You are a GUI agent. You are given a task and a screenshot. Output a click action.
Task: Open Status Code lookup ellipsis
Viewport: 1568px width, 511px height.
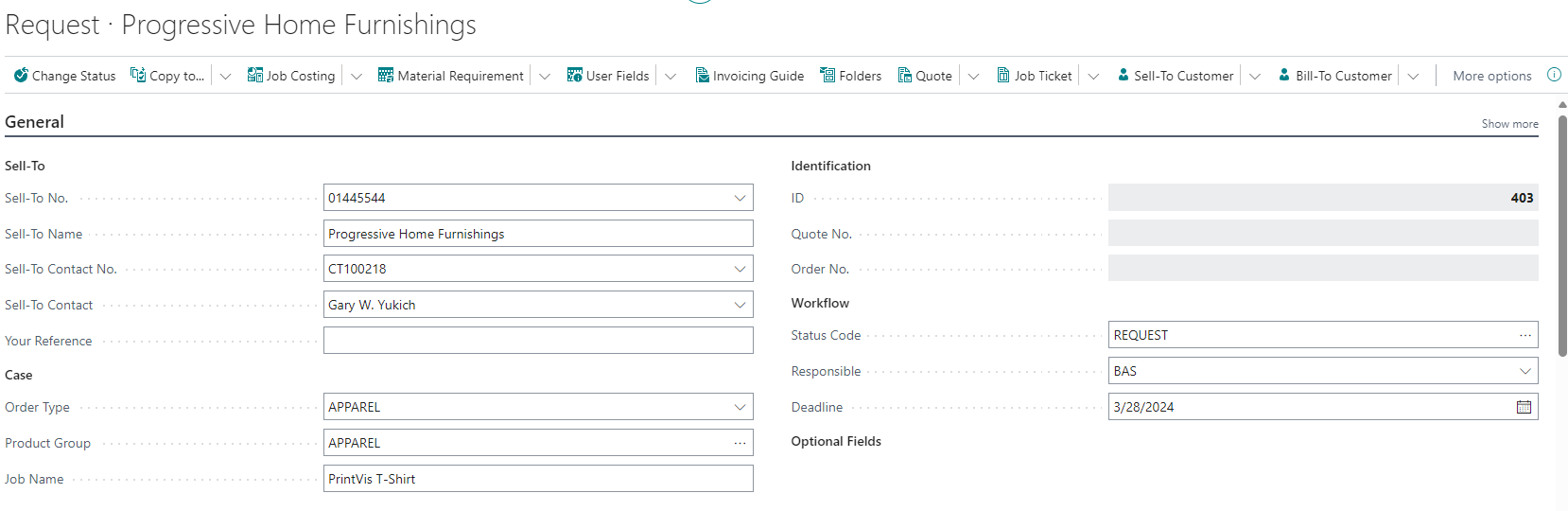pyautogui.click(x=1524, y=335)
